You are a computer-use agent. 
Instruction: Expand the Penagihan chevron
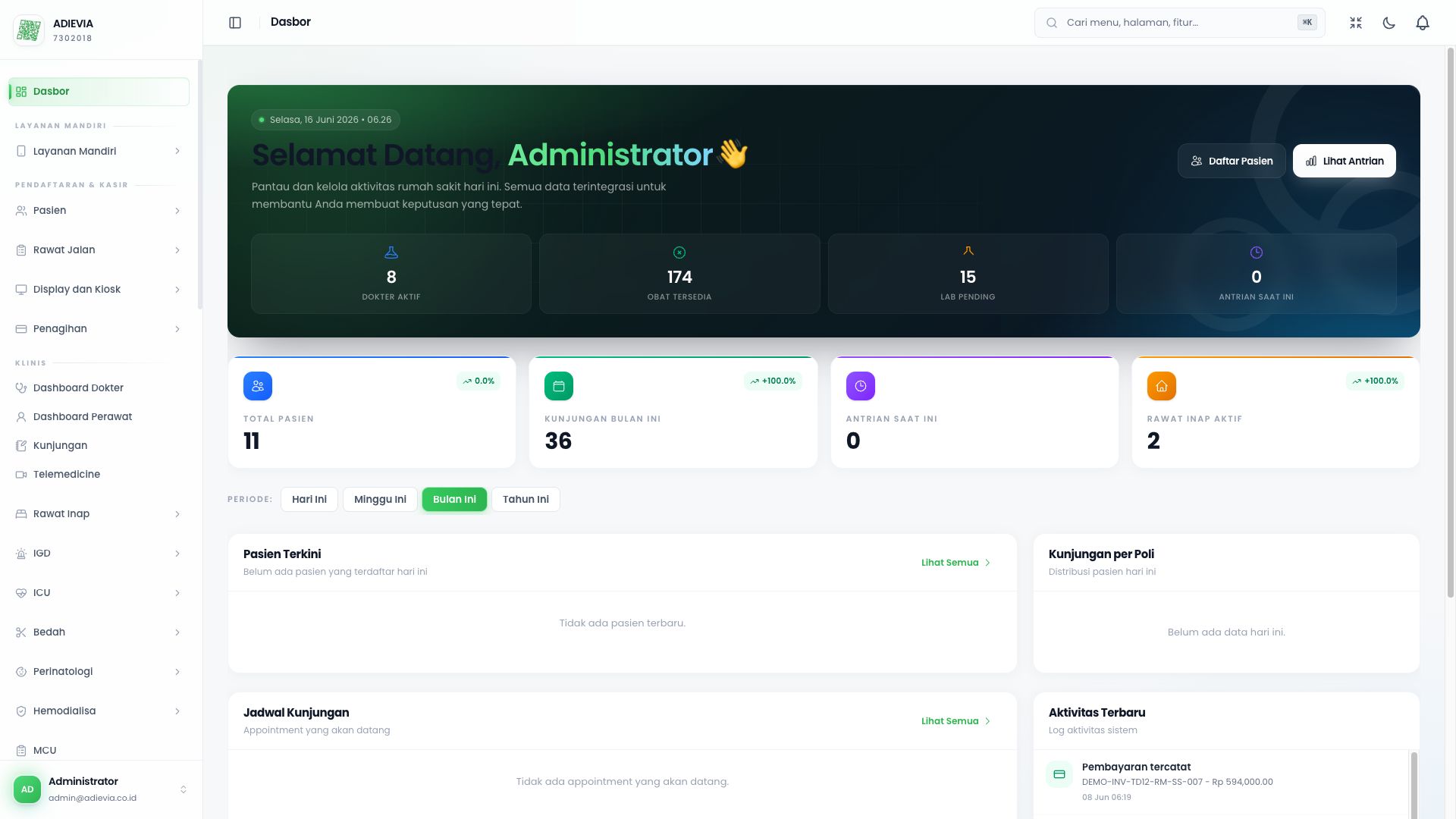(177, 329)
